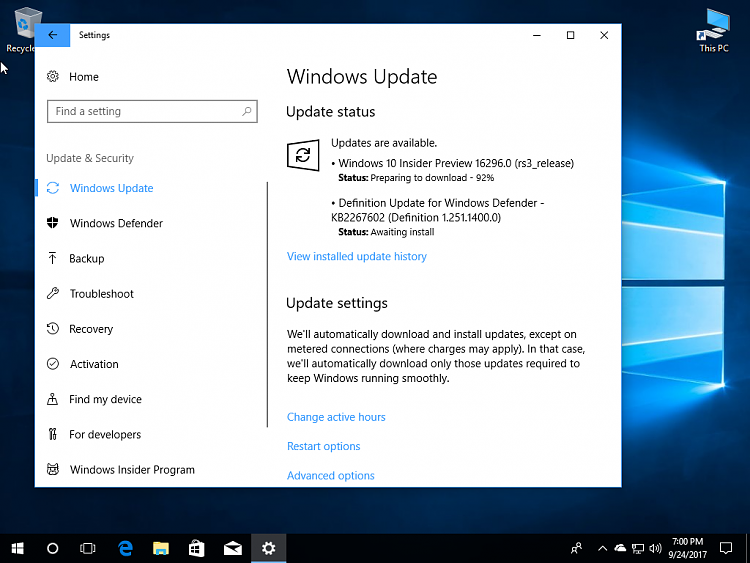Click the 'Update & Security' section label
Screen dimensions: 750x563
pyautogui.click(x=90, y=158)
